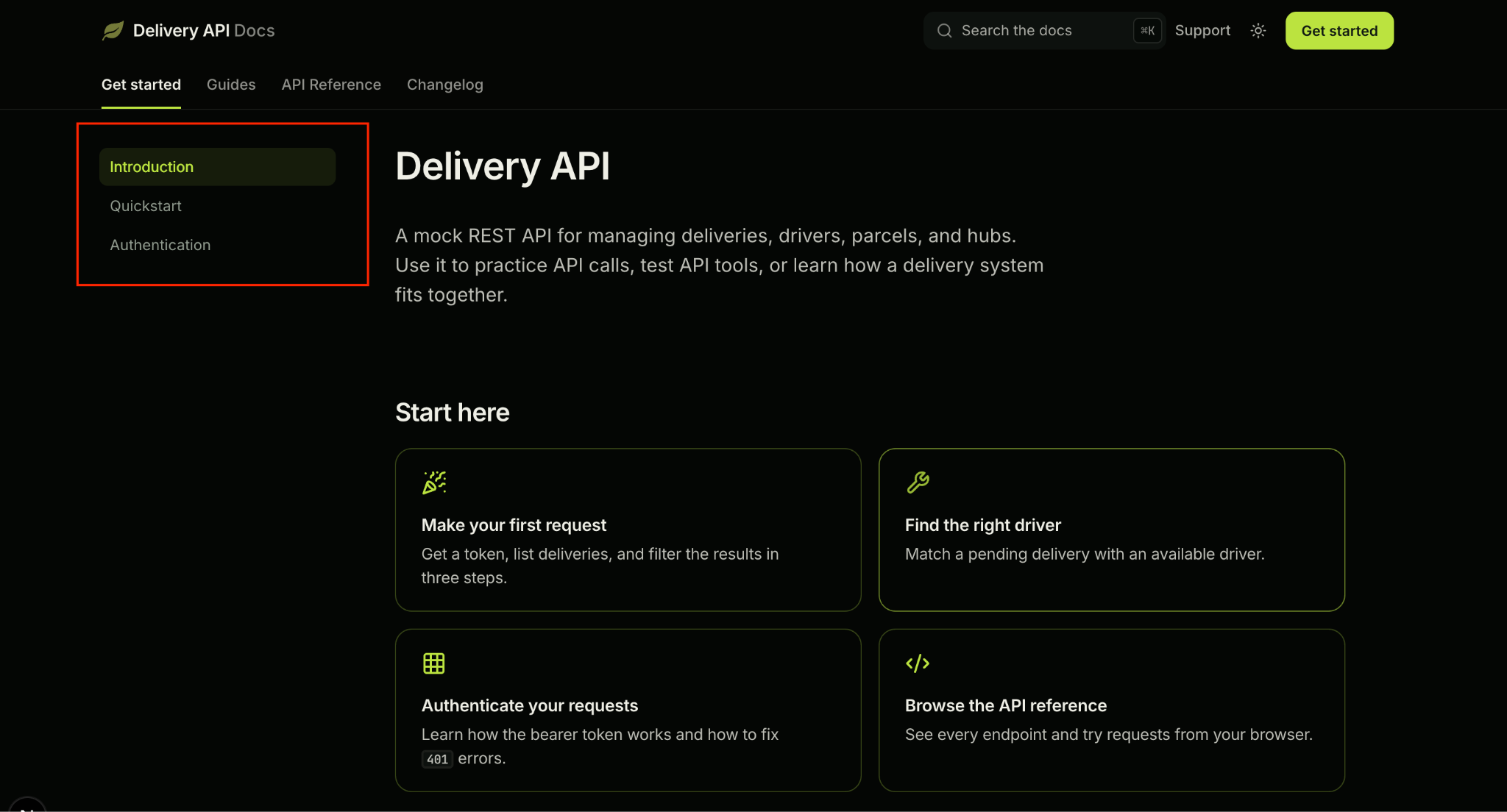Click the Delivery API page heading
This screenshot has height=812, width=1507.
(503, 166)
